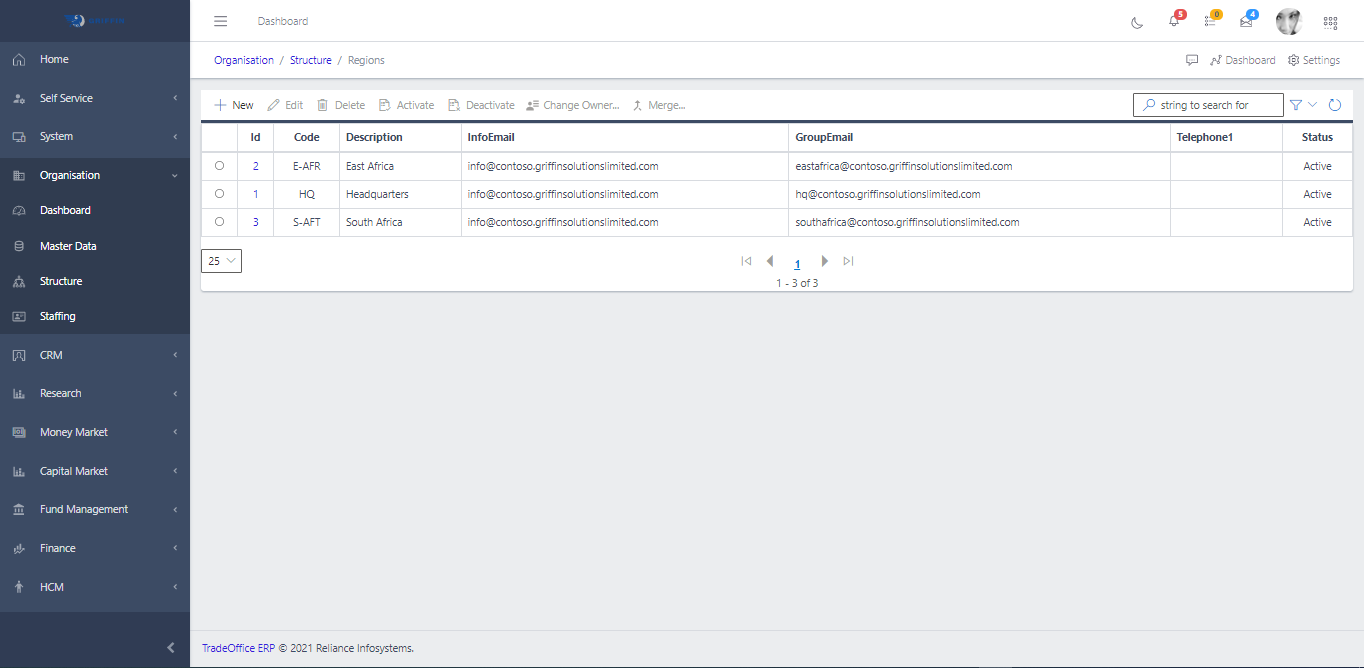Image resolution: width=1364 pixels, height=668 pixels.
Task: Select the East Africa row radio button
Action: pyautogui.click(x=219, y=166)
